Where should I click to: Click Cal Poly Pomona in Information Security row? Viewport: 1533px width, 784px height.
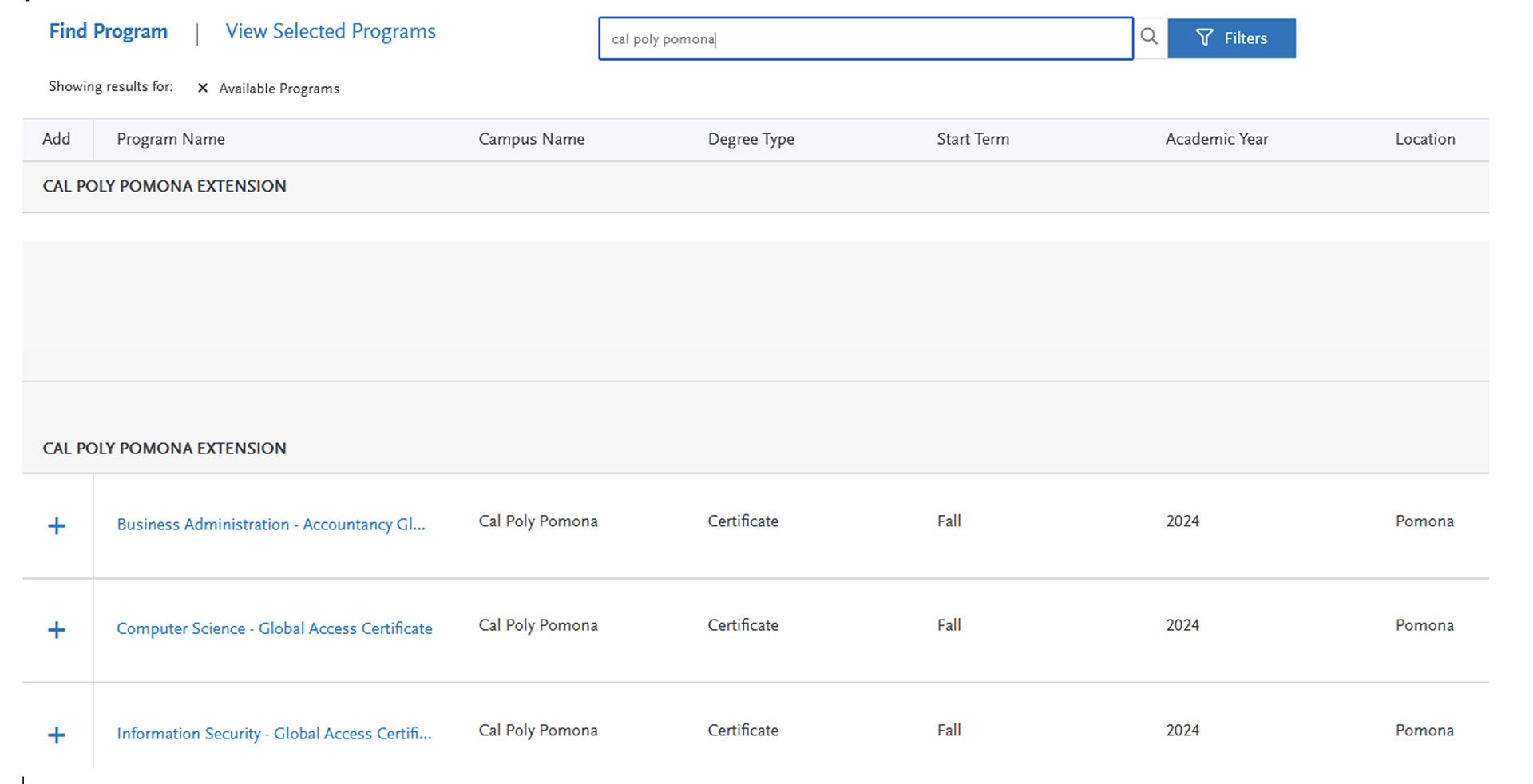point(538,731)
